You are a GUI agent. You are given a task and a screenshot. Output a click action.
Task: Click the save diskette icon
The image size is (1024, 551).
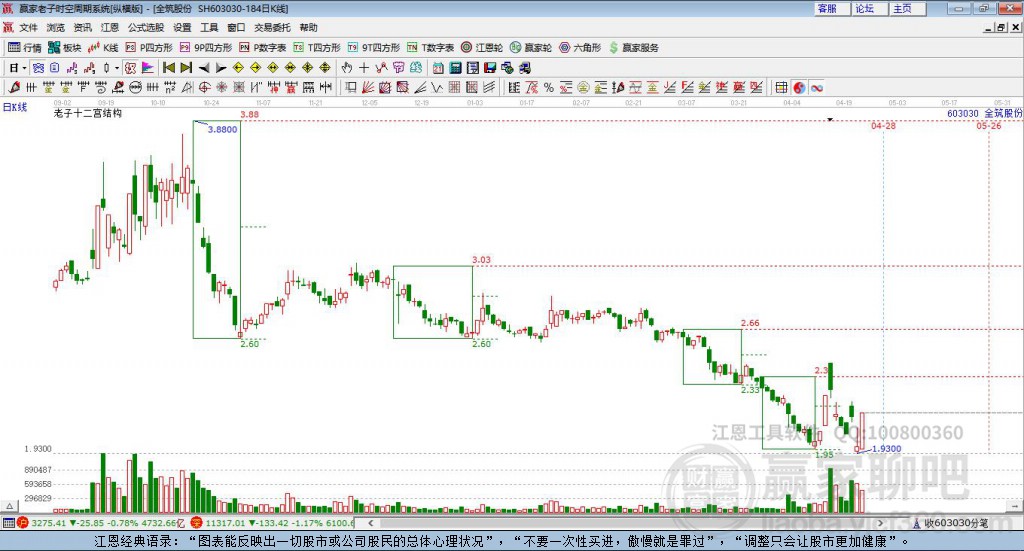tap(490, 68)
